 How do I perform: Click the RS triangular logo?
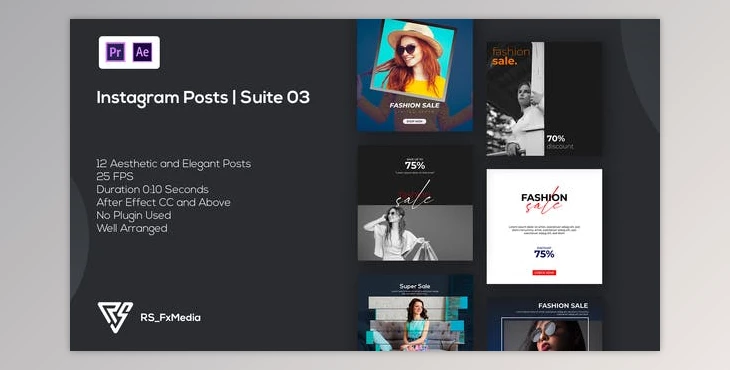pyautogui.click(x=115, y=317)
